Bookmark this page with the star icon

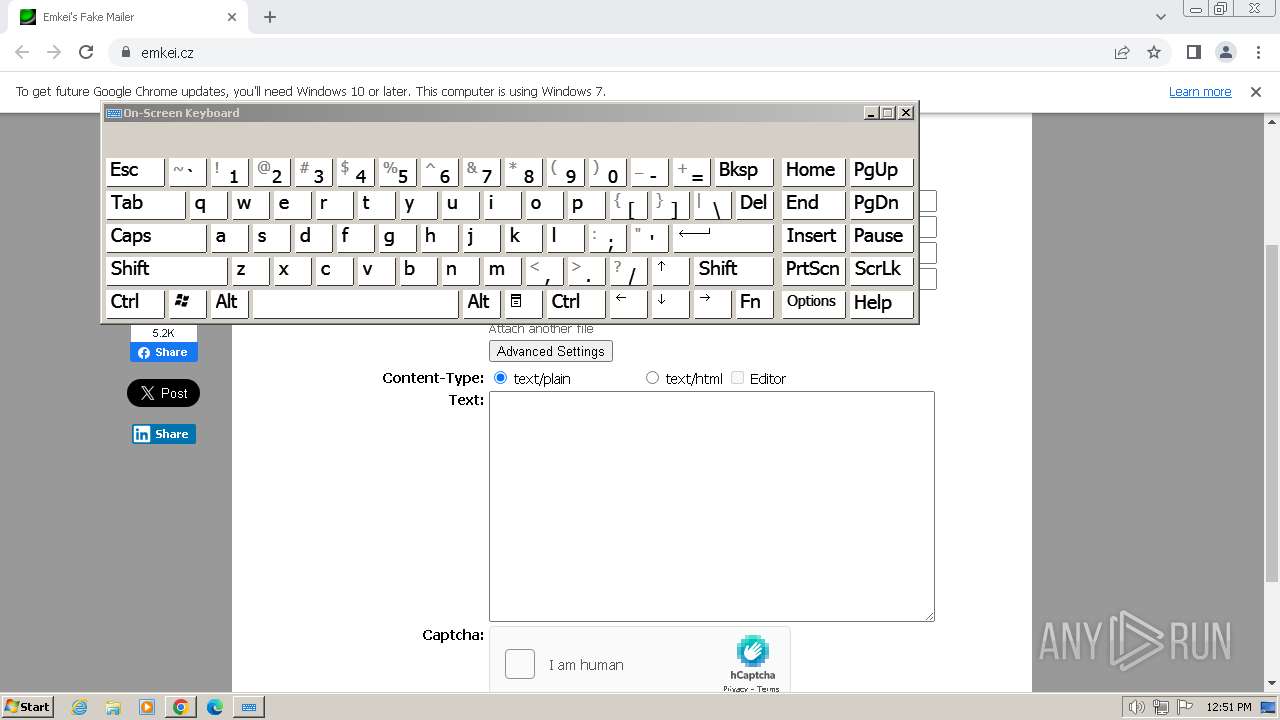(1154, 52)
